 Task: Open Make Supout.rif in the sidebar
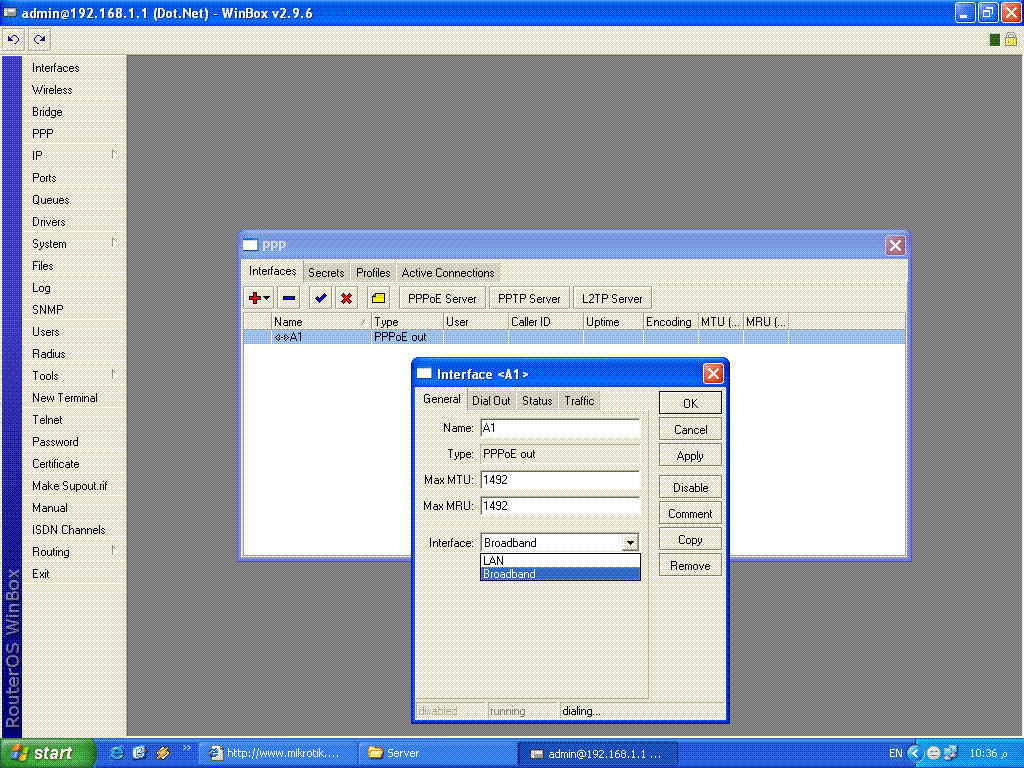(74, 485)
